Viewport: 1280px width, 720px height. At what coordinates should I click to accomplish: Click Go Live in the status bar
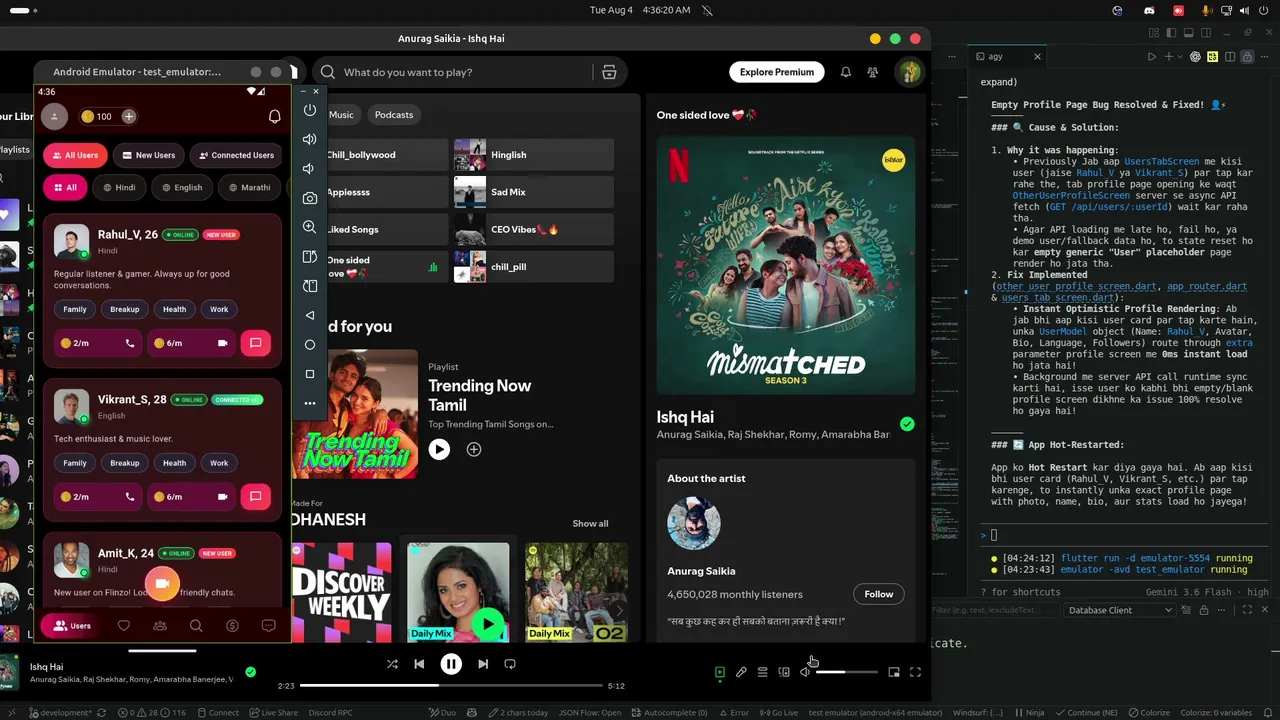coord(778,713)
